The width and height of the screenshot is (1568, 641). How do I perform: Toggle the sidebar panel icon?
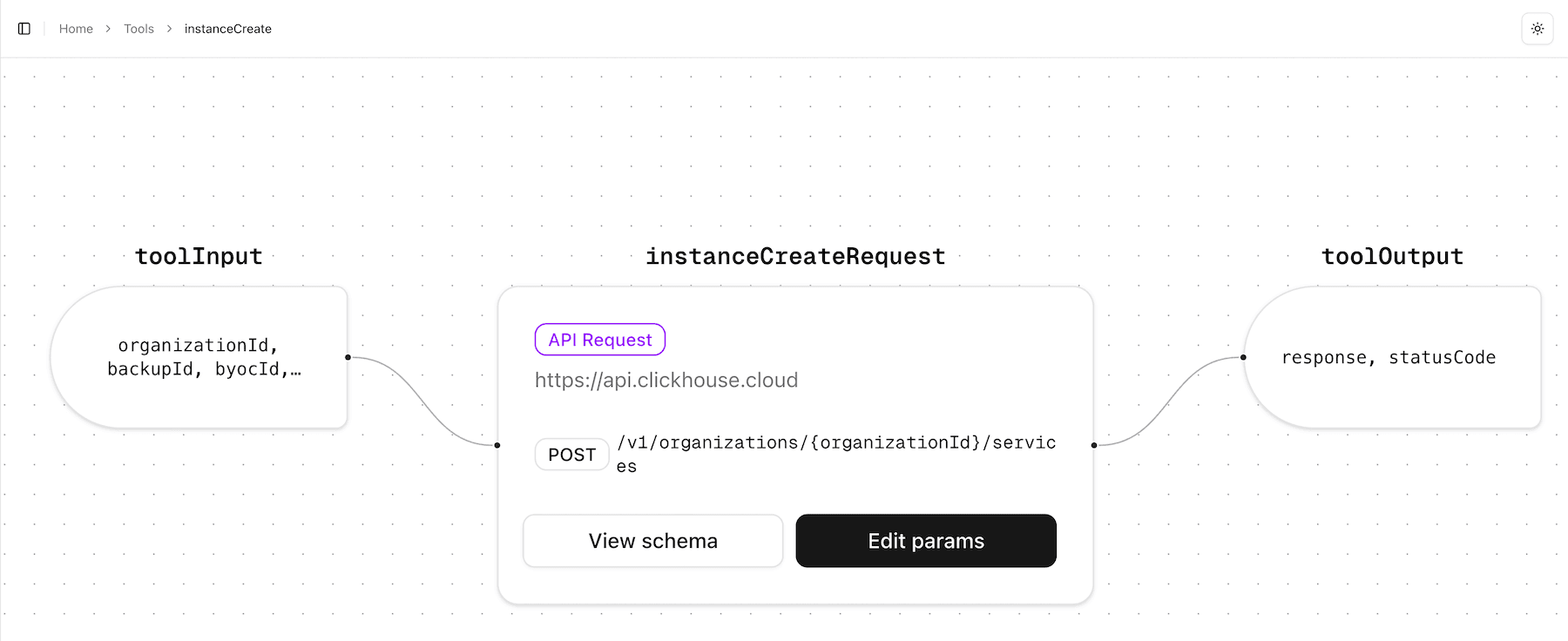(24, 29)
